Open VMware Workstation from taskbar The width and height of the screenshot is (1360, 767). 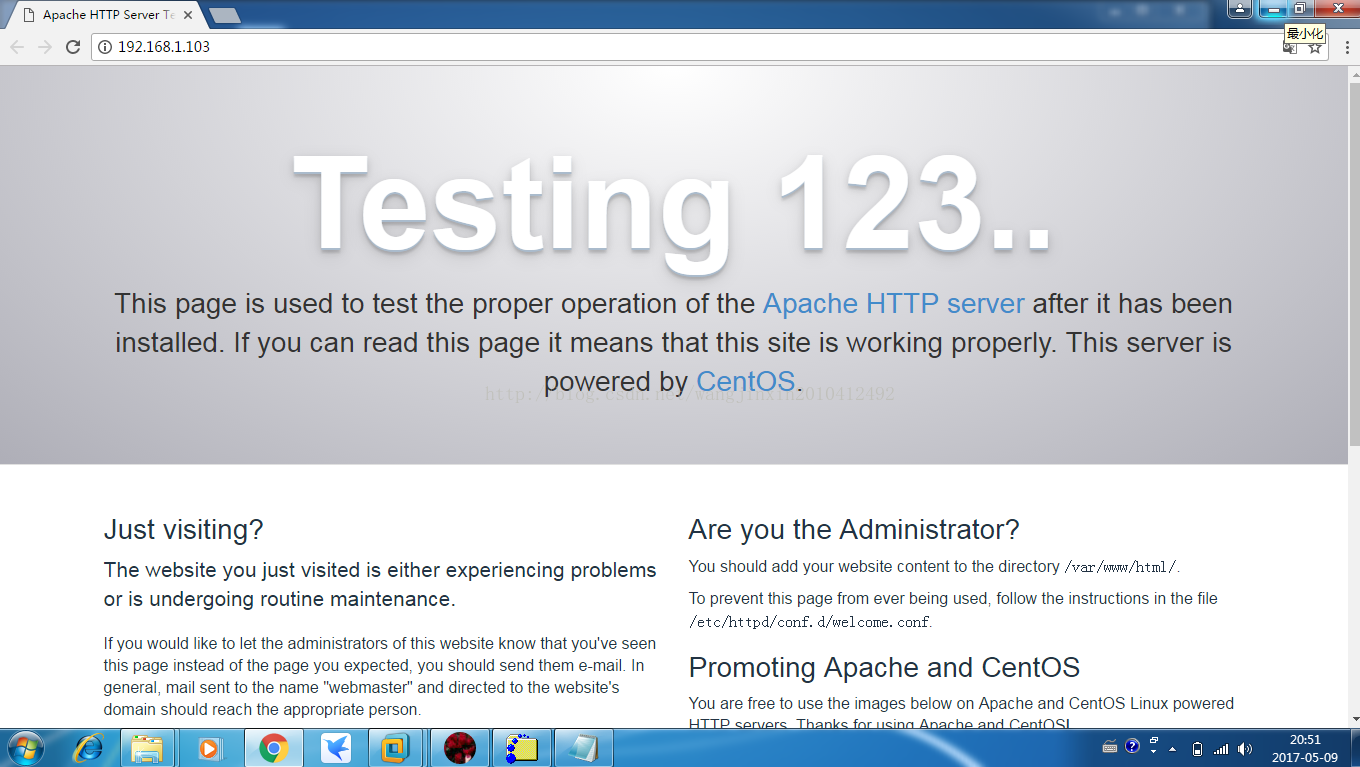coord(396,748)
